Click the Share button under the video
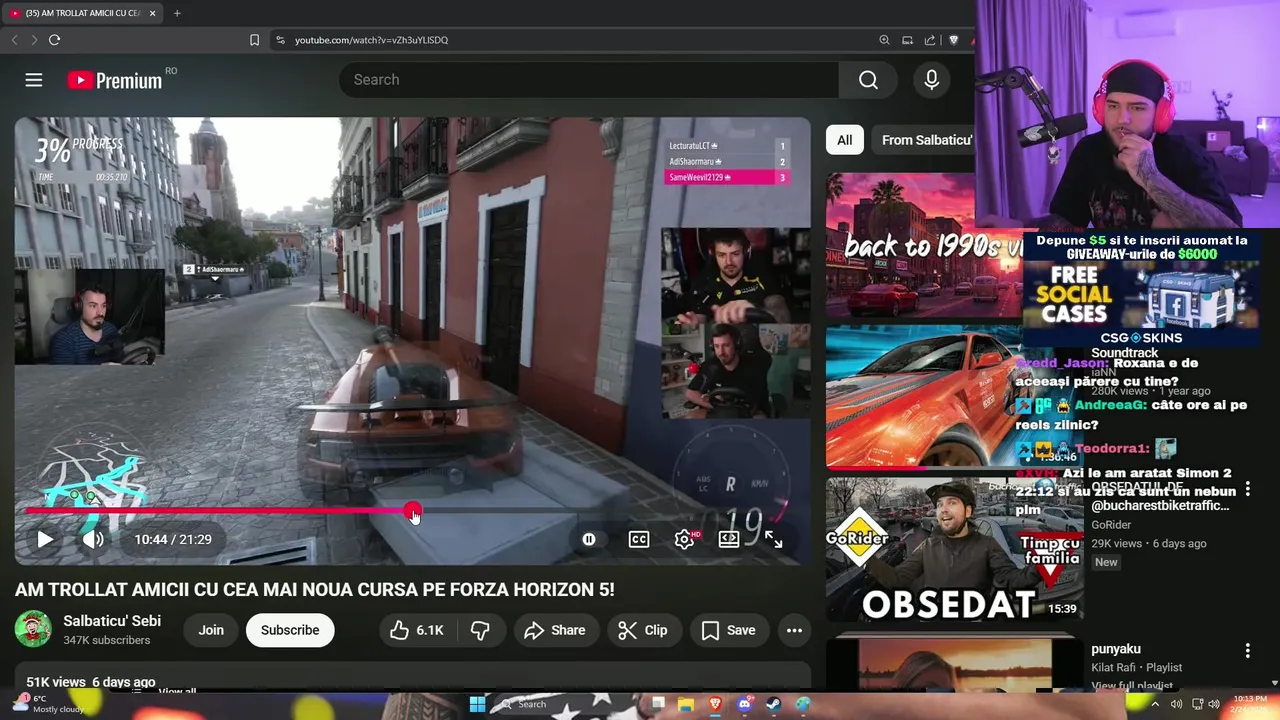Viewport: 1280px width, 720px height. point(555,630)
